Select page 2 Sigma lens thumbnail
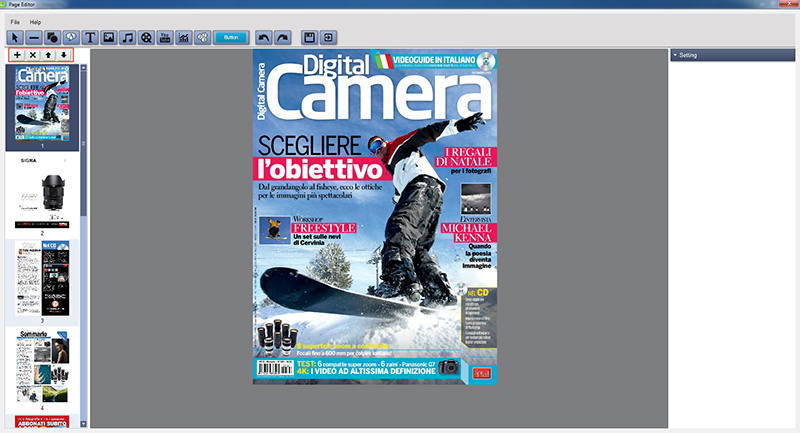The image size is (800, 433). [x=42, y=192]
